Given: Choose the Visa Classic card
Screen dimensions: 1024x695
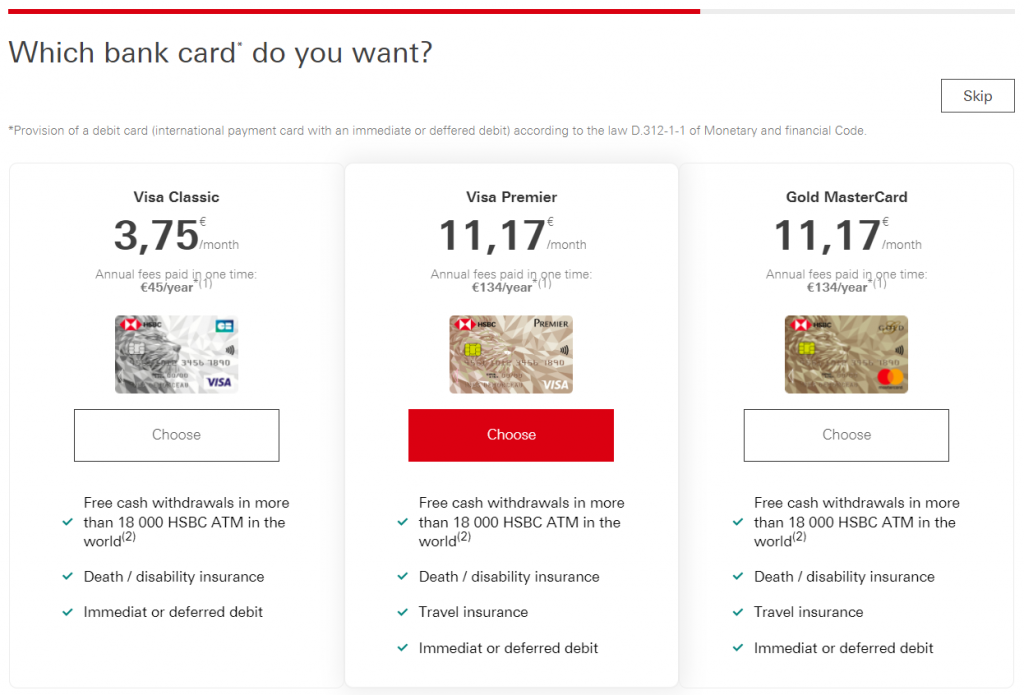Looking at the screenshot, I should [x=176, y=435].
